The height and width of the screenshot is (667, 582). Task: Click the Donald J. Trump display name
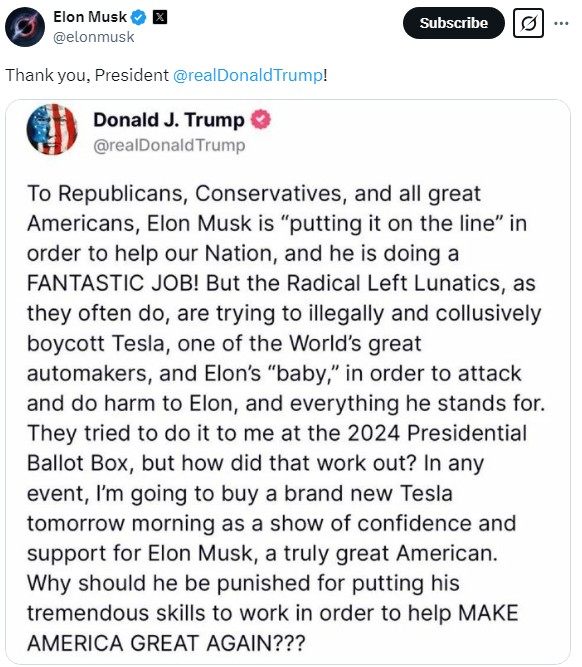click(169, 120)
